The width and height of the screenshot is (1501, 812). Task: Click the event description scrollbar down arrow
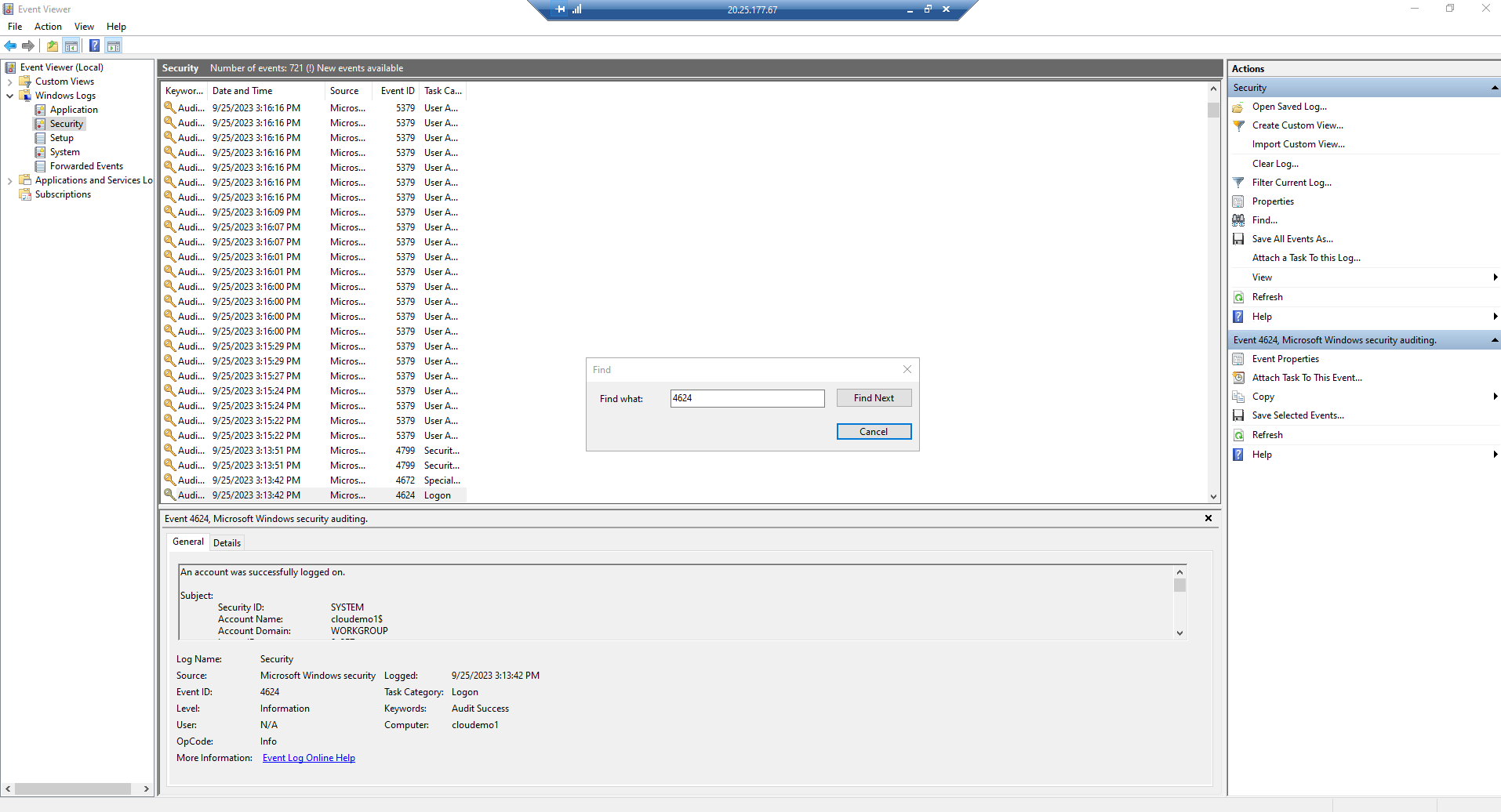click(1179, 633)
